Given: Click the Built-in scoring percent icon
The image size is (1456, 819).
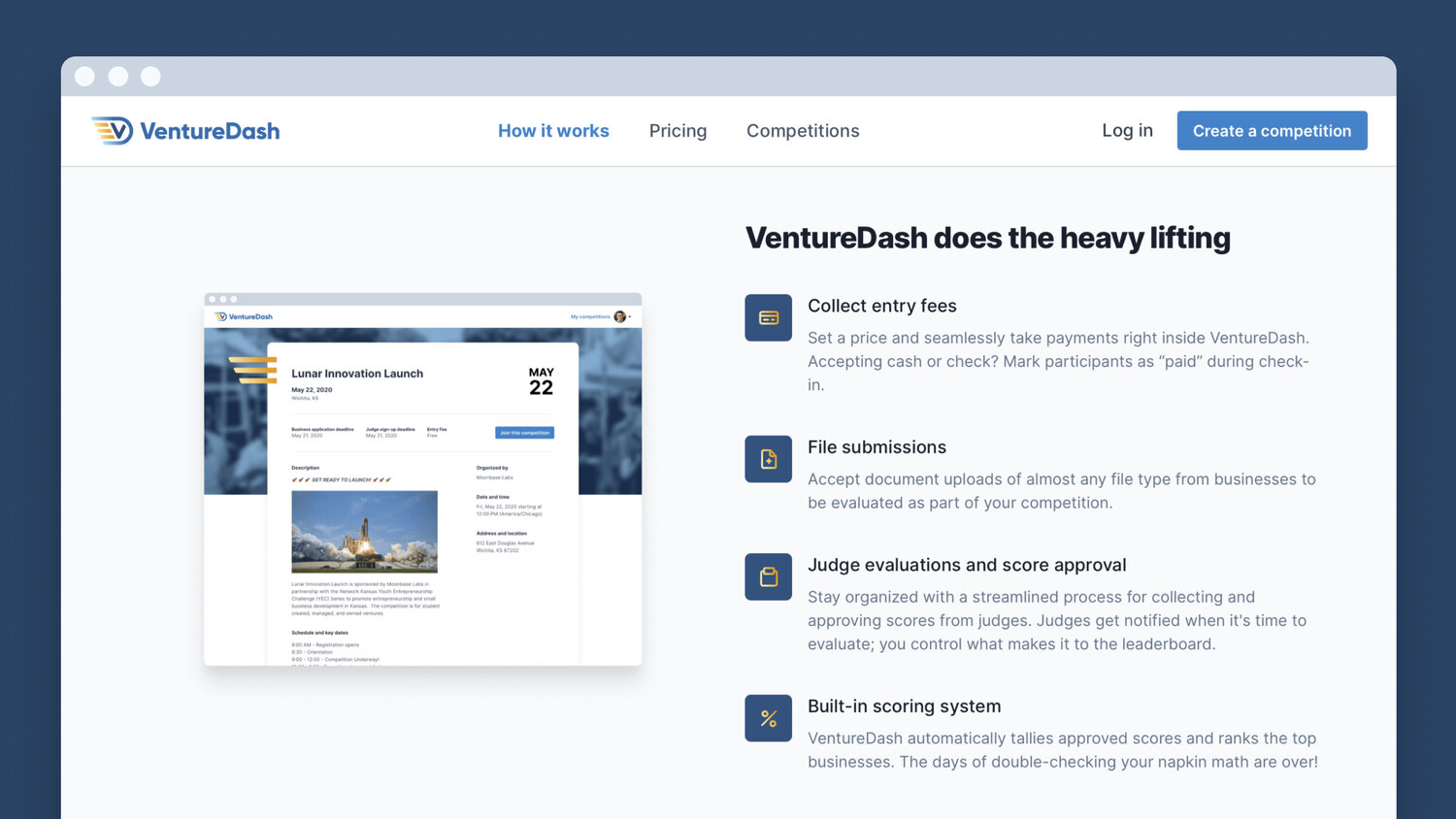Looking at the screenshot, I should [768, 718].
